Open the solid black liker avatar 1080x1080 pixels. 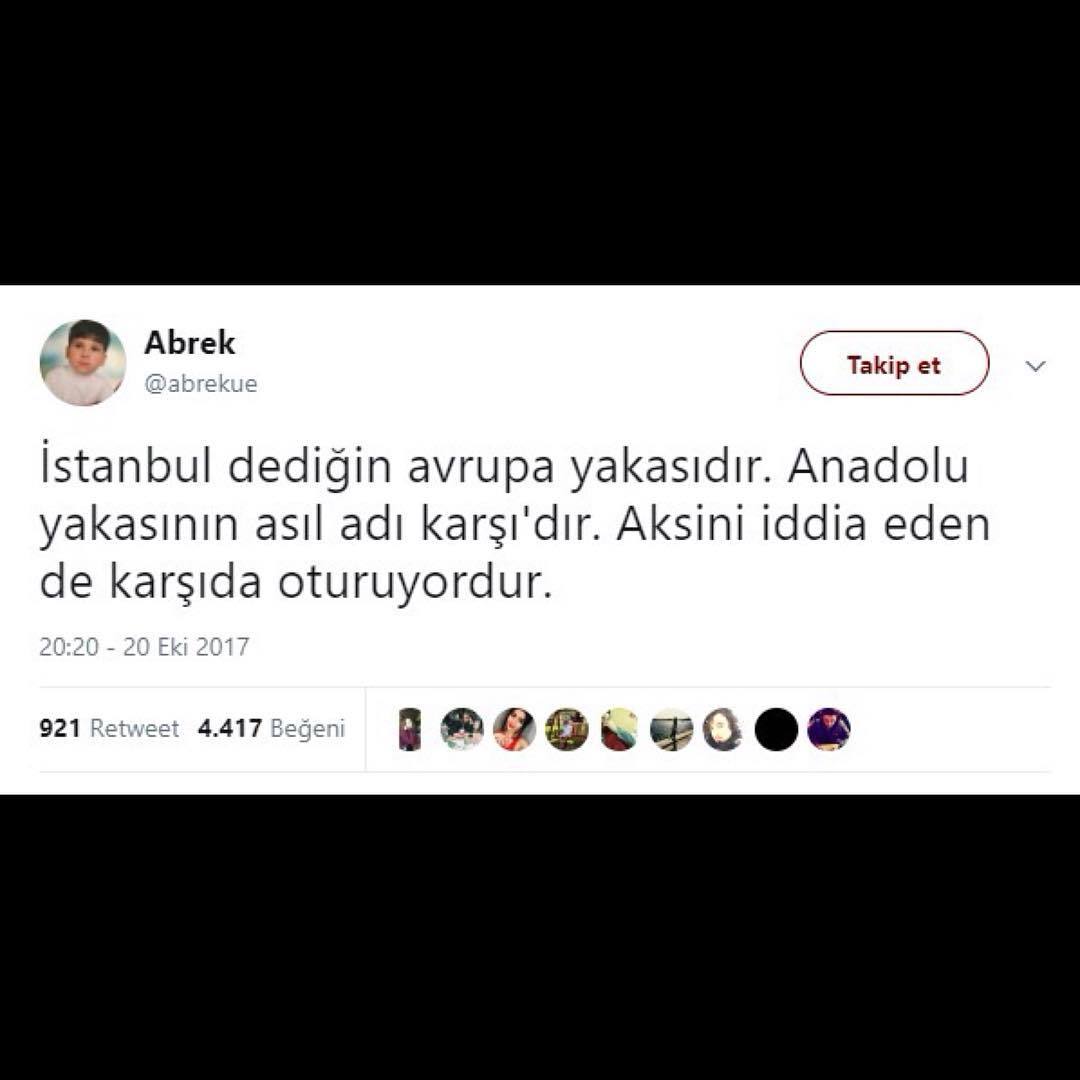[776, 729]
